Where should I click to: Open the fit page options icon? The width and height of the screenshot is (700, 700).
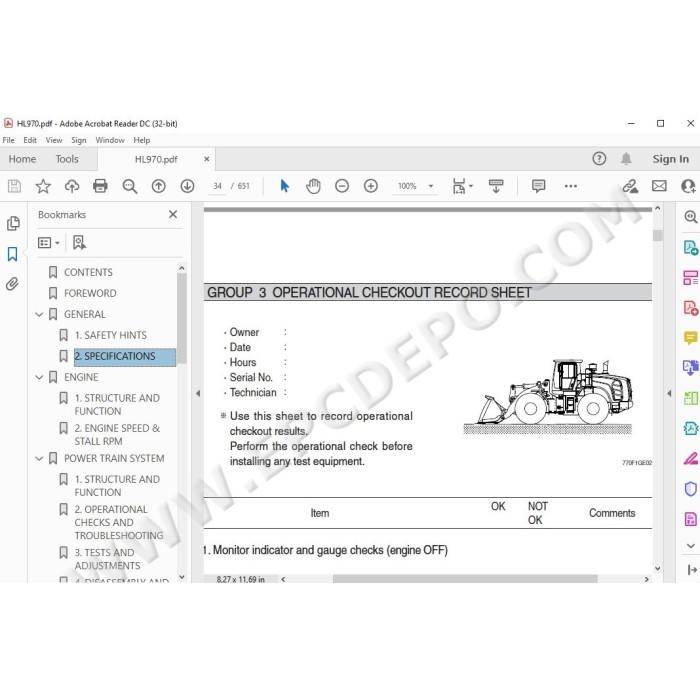point(462,186)
